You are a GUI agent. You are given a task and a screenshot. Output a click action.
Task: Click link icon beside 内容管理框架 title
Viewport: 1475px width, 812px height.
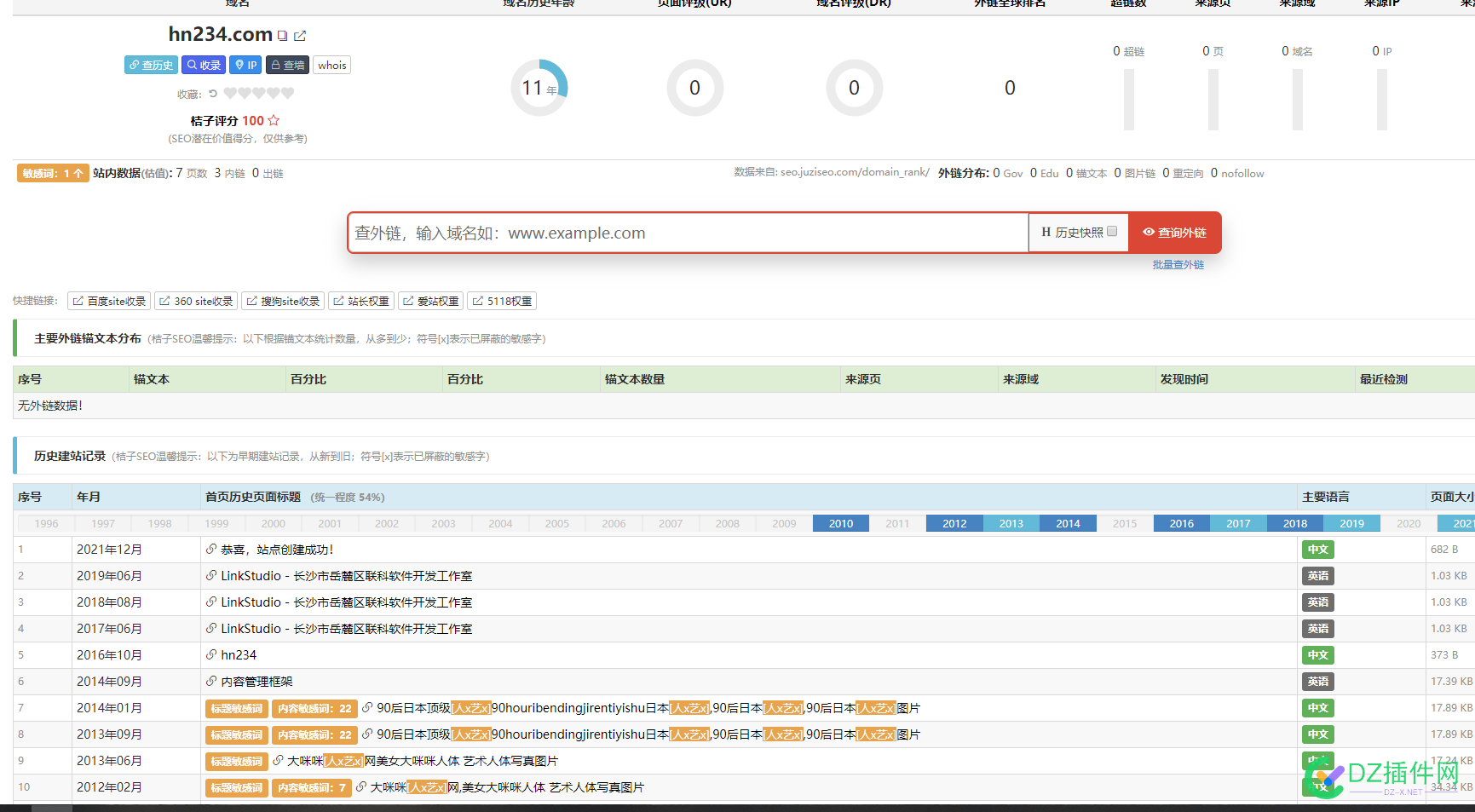[x=211, y=682]
